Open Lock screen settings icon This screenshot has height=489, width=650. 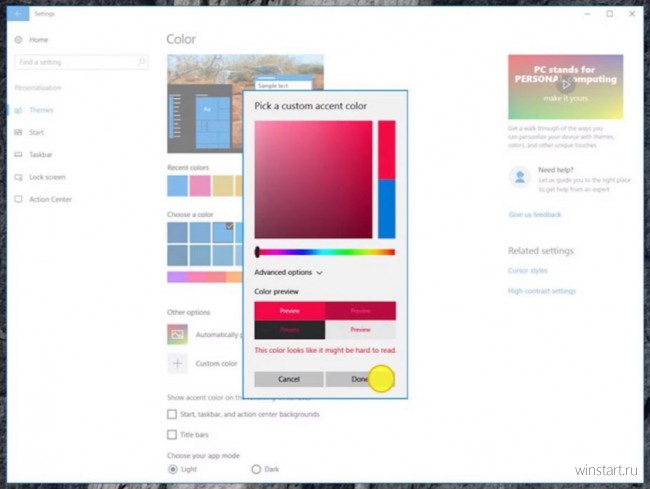pyautogui.click(x=19, y=177)
